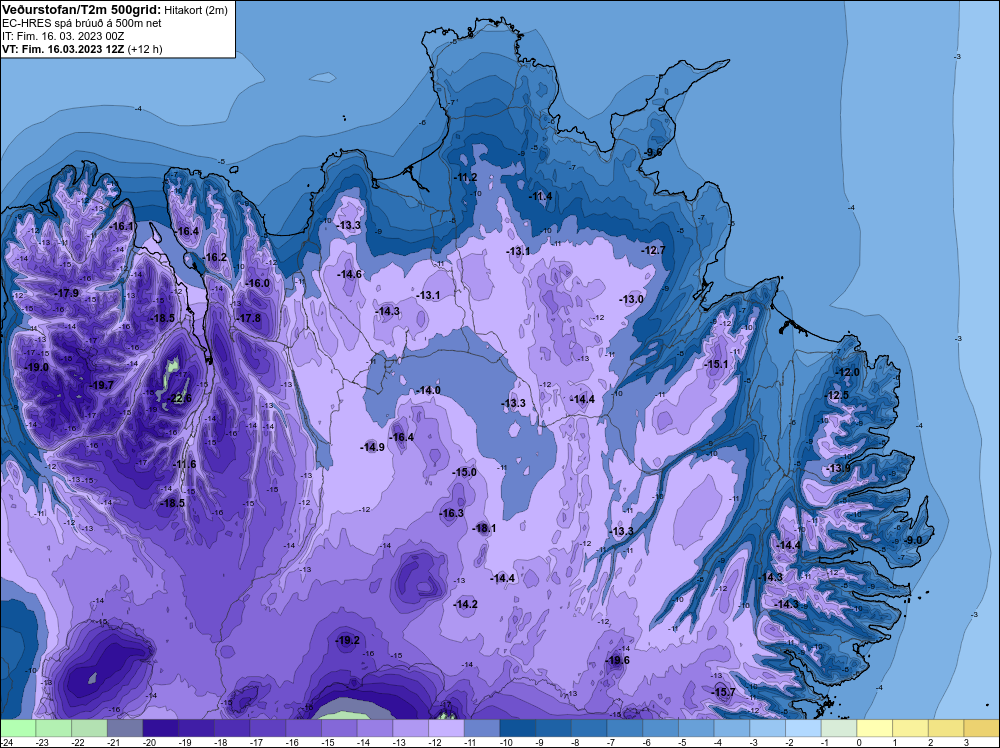1000x748 pixels.
Task: Click the legend swatch between 0 and 1
Action: pyautogui.click(x=875, y=728)
